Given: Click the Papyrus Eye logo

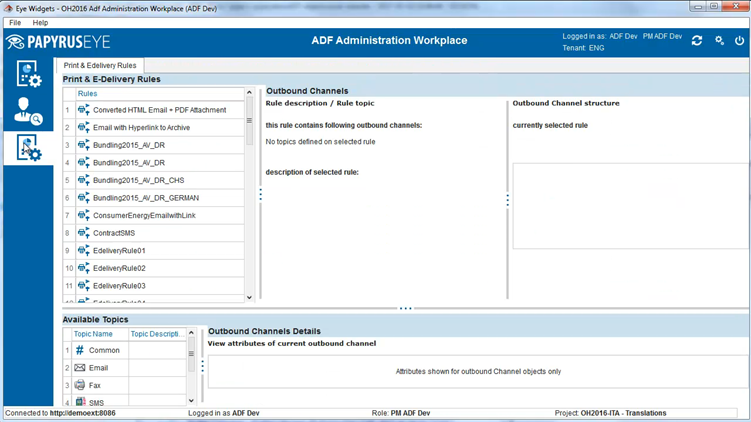Looking at the screenshot, I should [58, 42].
